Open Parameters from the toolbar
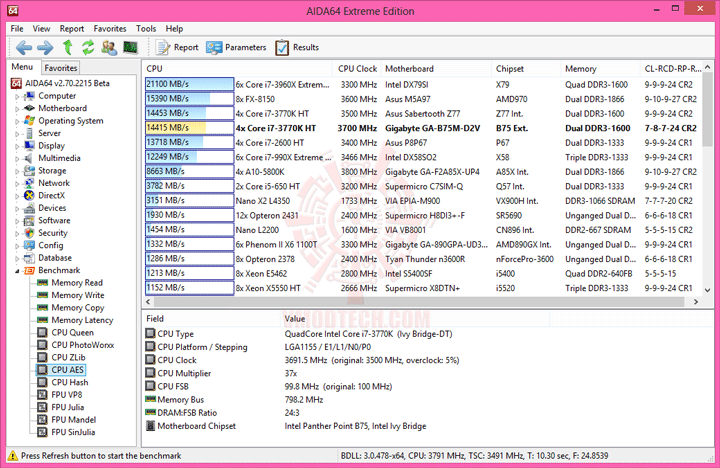 (236, 47)
